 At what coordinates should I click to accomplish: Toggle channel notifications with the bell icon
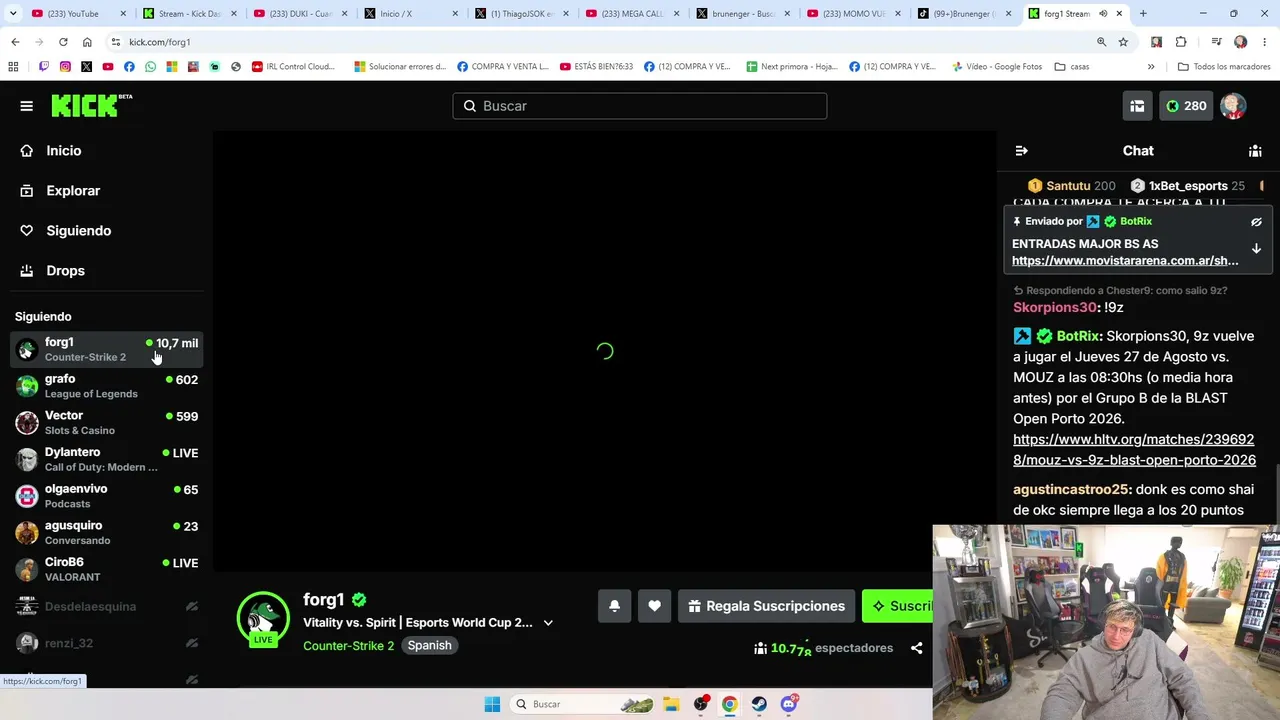pyautogui.click(x=615, y=606)
